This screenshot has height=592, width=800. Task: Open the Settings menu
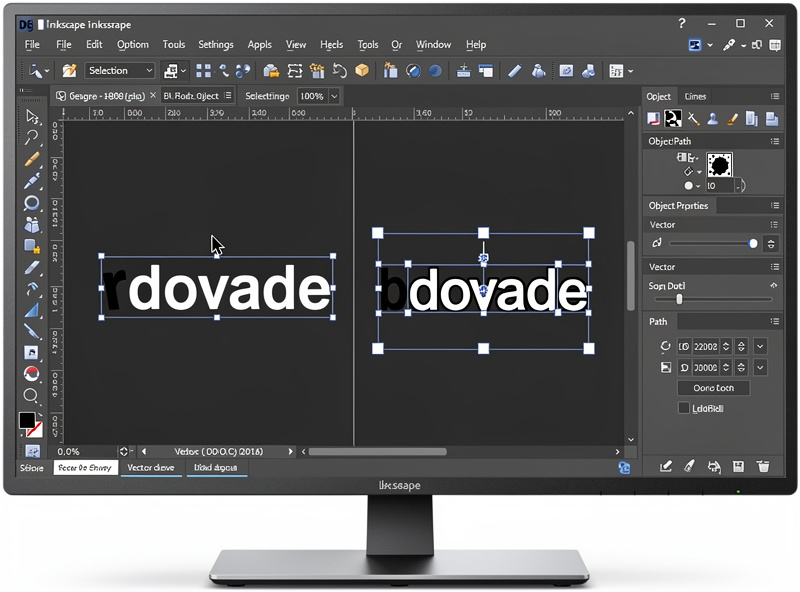tap(216, 44)
